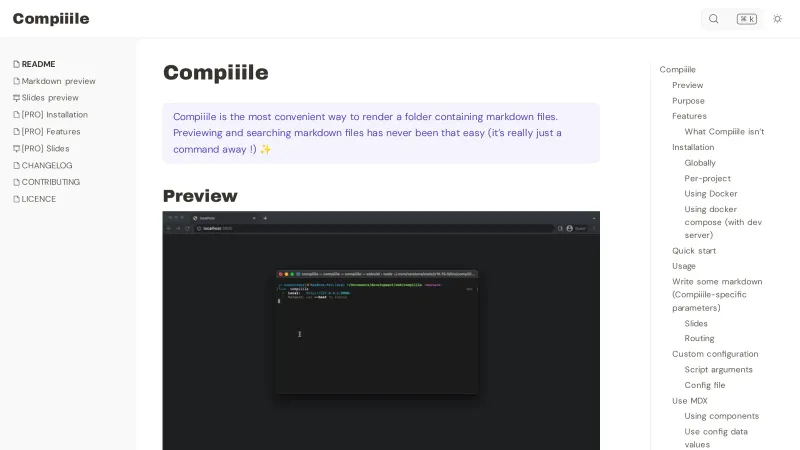Click the Compiiile logo in header
Viewport: 800px width, 450px height.
51,19
